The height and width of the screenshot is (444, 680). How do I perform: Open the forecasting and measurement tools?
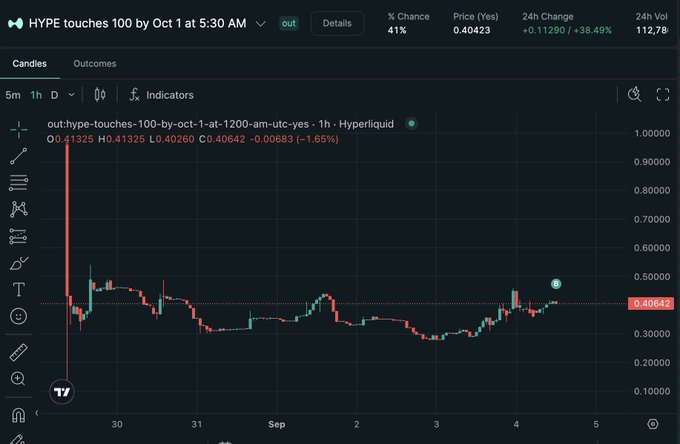pyautogui.click(x=19, y=236)
